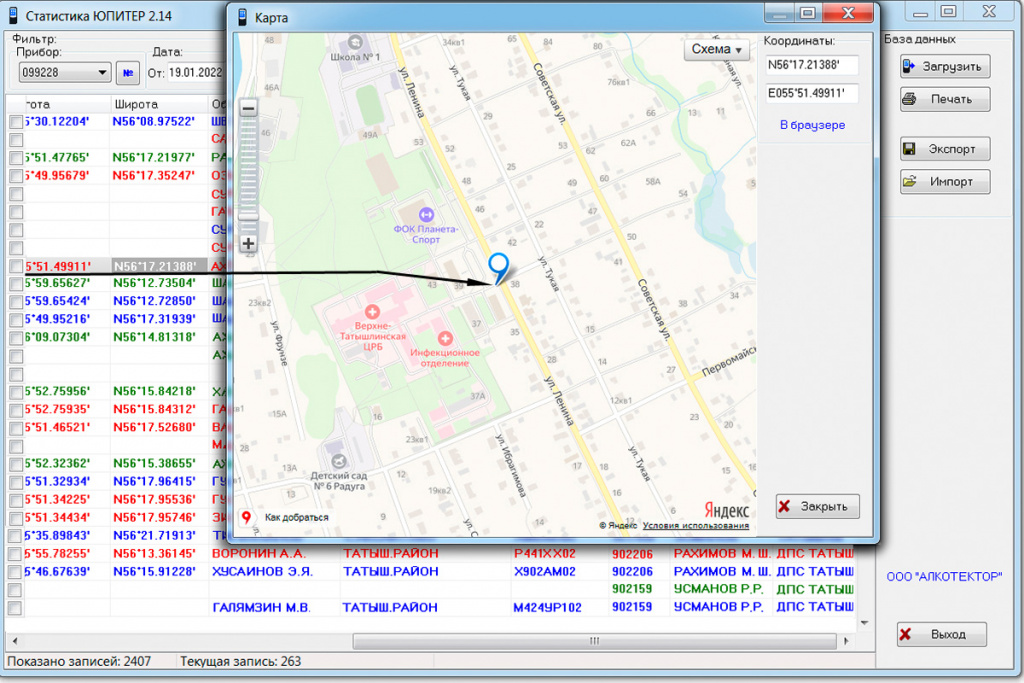Image resolution: width=1024 pixels, height=683 pixels.
Task: Click the ФОК Планета-Спорт map icon
Action: [426, 214]
